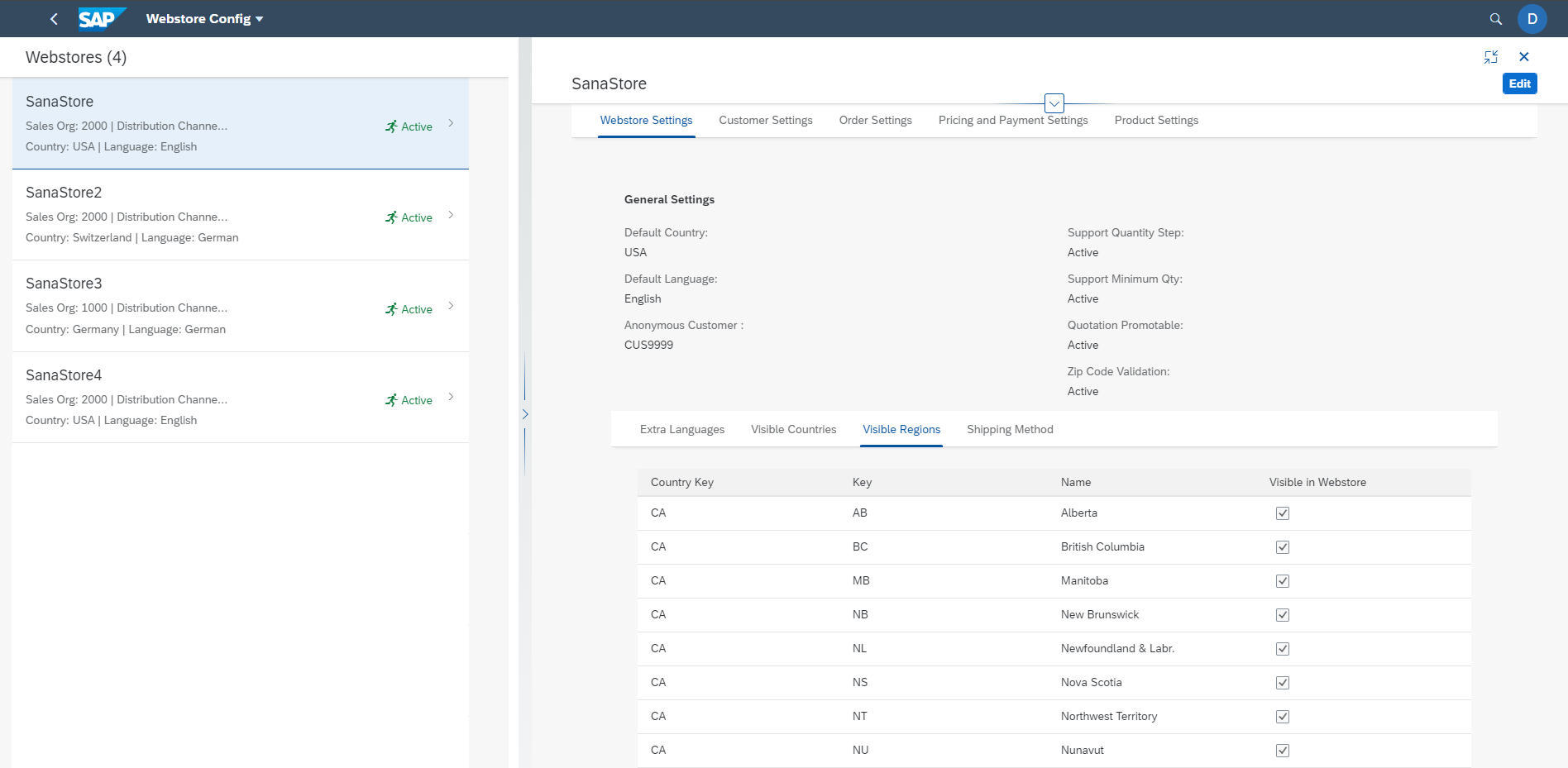The width and height of the screenshot is (1568, 768).
Task: Toggle New Brunswick visibility checkbox
Action: tap(1283, 615)
